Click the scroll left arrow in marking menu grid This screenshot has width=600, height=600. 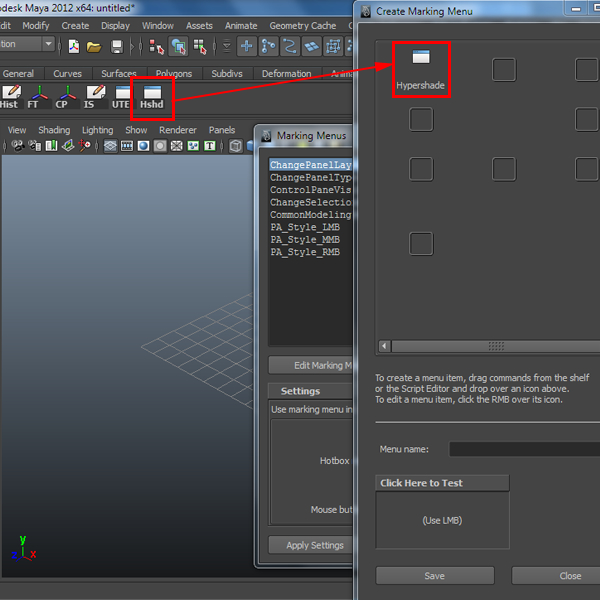point(384,346)
